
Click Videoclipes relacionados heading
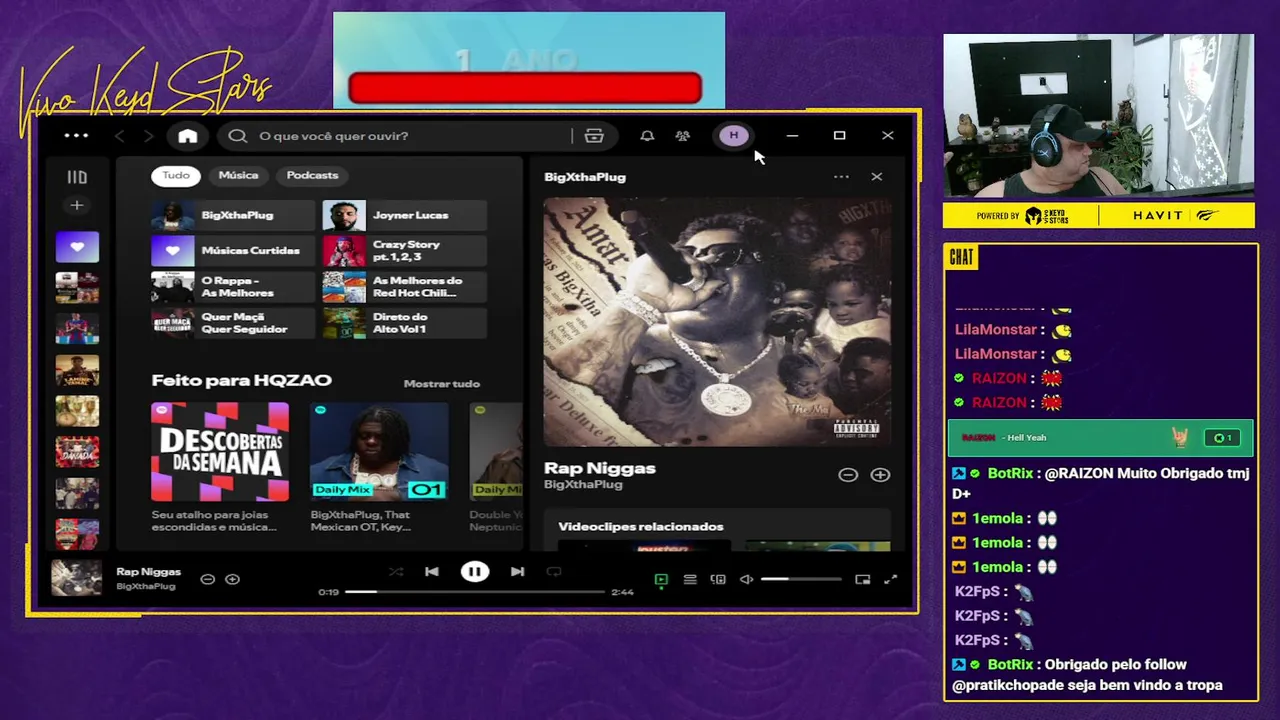tap(641, 527)
